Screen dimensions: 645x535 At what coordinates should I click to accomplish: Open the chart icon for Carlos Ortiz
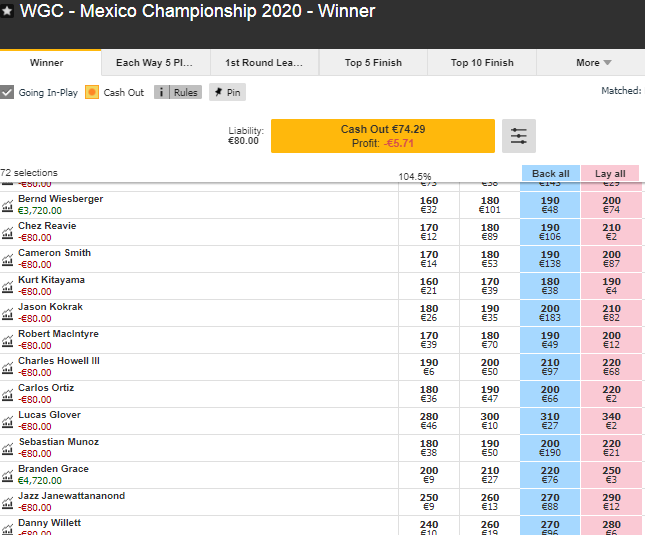(x=7, y=395)
